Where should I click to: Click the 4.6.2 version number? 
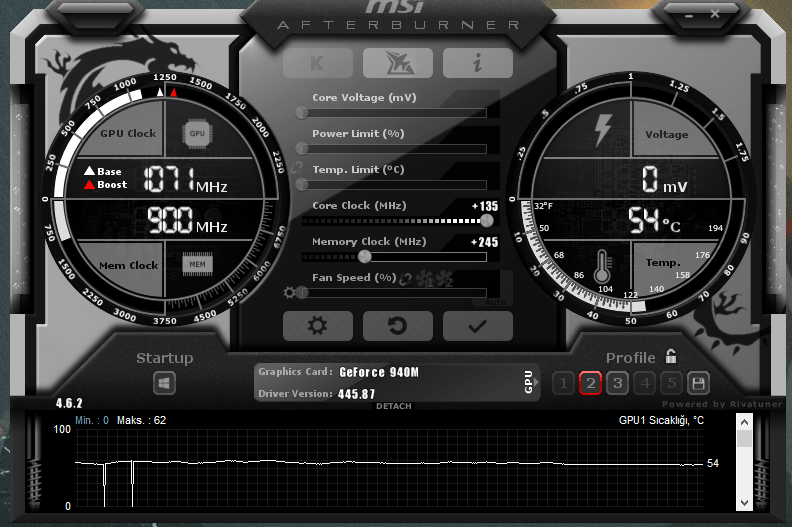coord(69,403)
